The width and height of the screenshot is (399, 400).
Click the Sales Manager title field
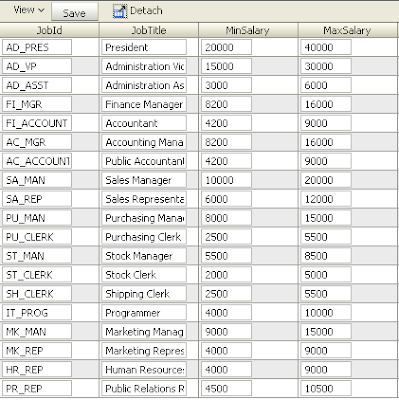[144, 180]
